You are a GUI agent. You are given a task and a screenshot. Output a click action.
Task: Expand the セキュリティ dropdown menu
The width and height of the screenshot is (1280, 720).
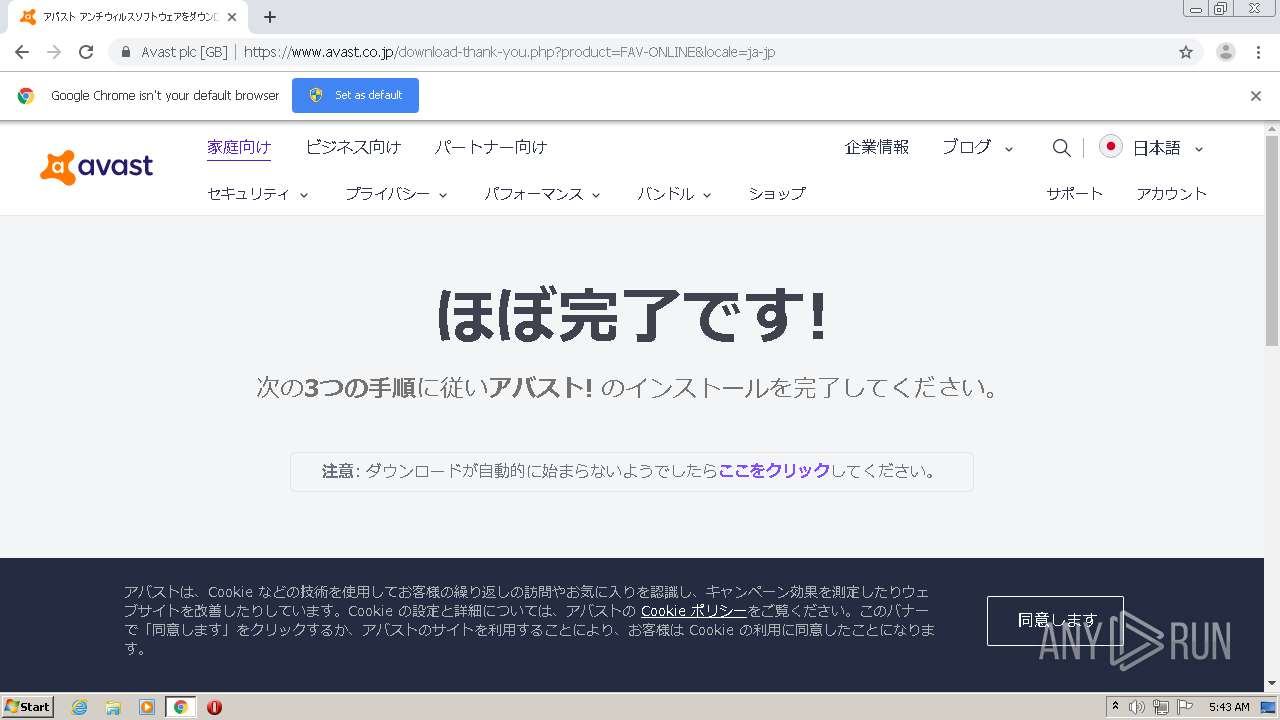pyautogui.click(x=258, y=194)
